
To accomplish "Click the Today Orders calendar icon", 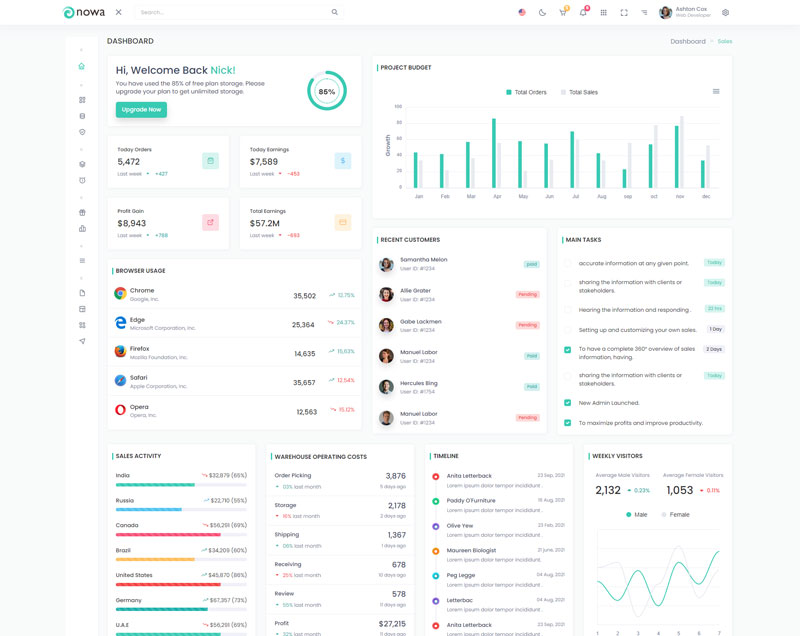I will [x=210, y=161].
